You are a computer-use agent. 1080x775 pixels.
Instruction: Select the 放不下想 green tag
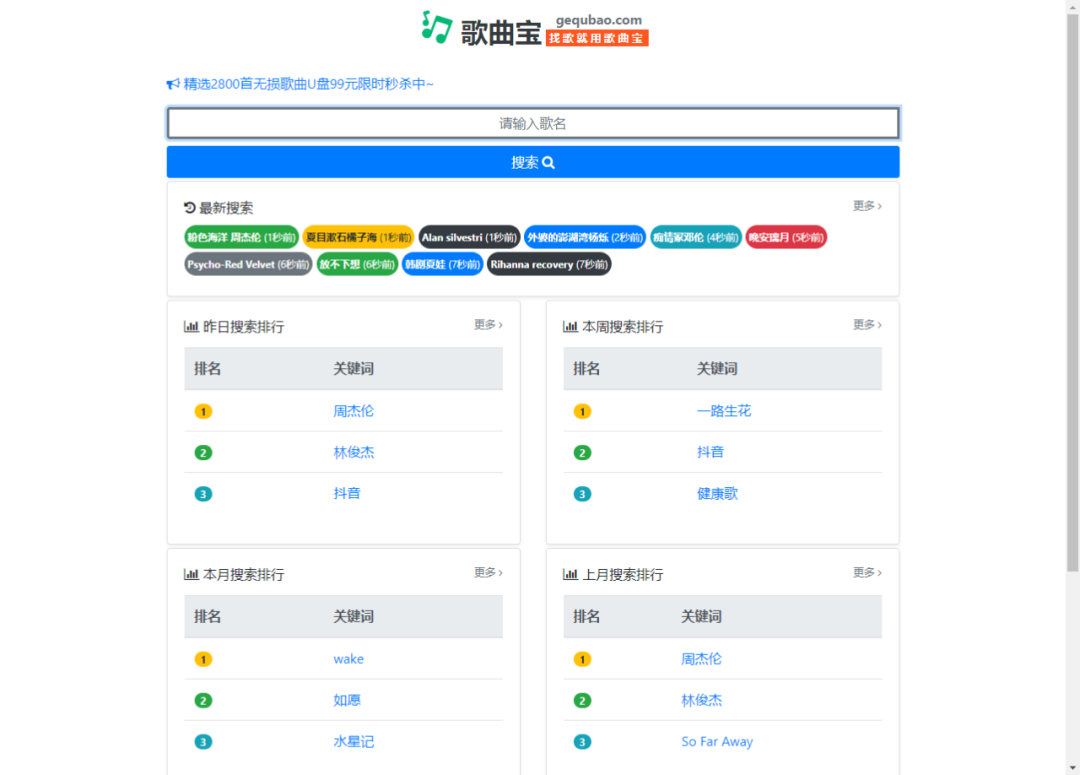coord(357,265)
